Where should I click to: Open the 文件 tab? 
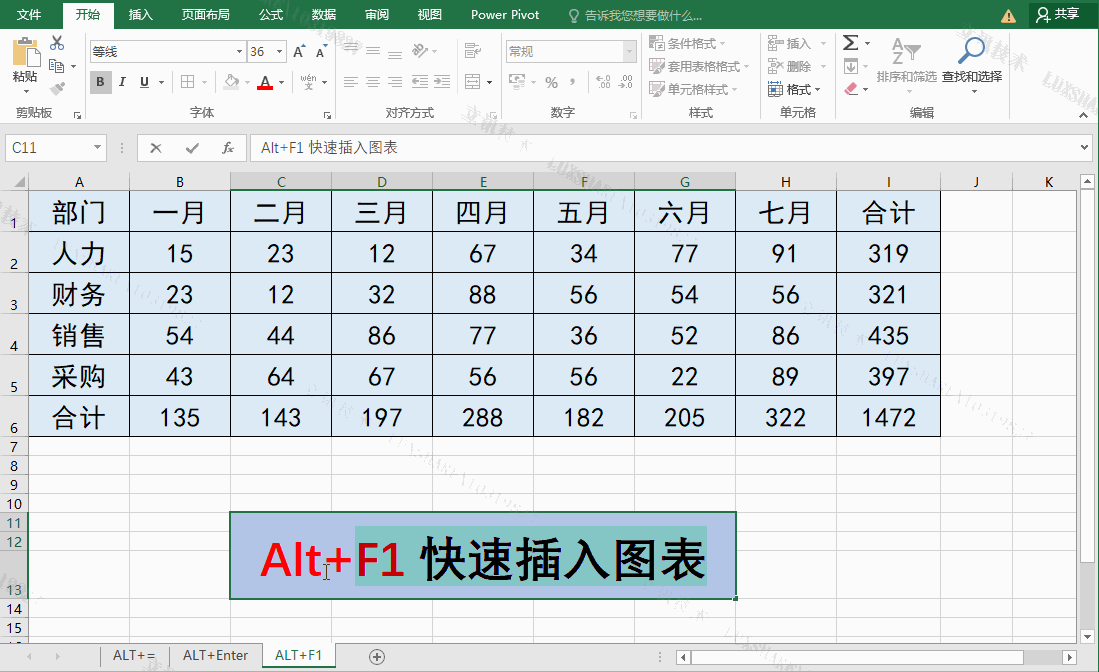tap(29, 15)
